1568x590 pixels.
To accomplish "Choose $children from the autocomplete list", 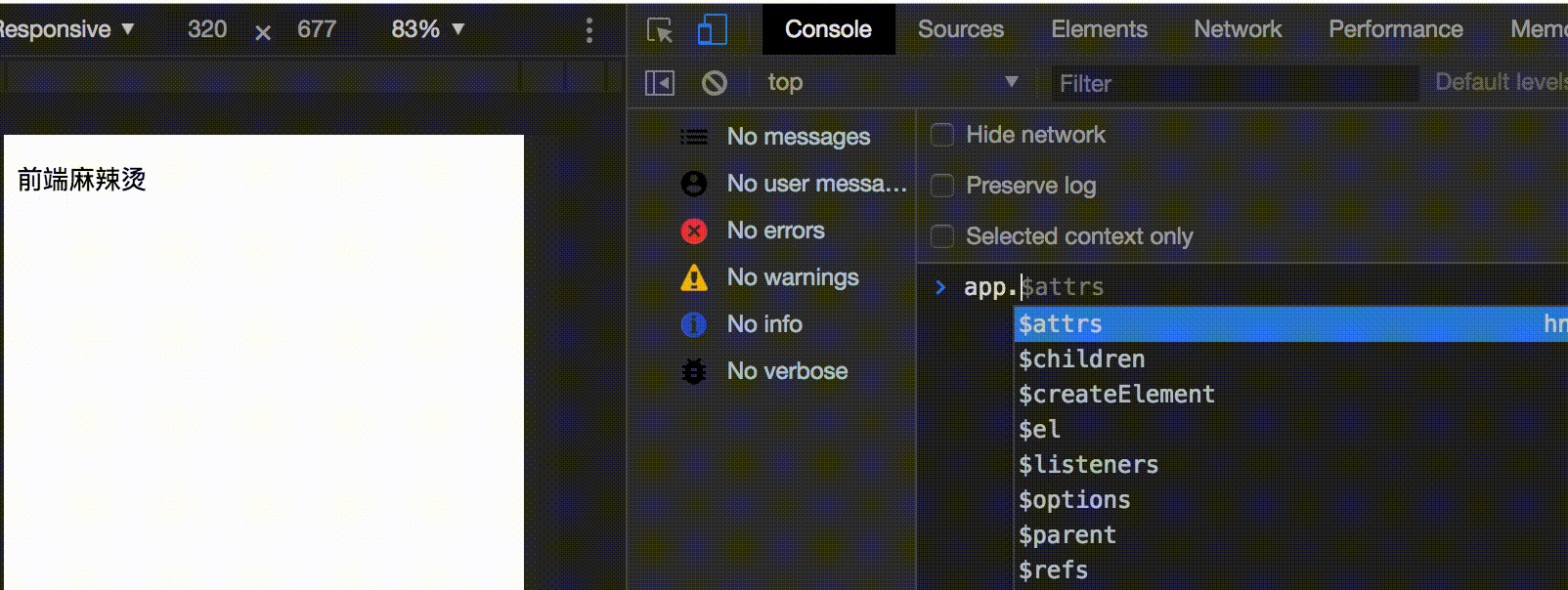I will click(1081, 359).
